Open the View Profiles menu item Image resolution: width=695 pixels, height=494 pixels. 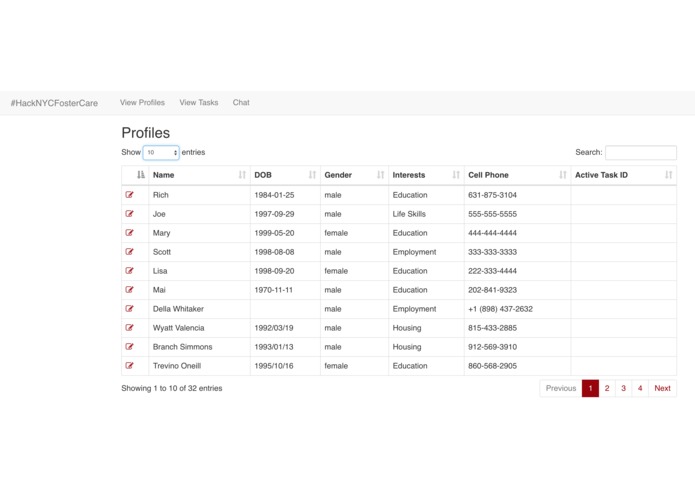click(x=142, y=102)
